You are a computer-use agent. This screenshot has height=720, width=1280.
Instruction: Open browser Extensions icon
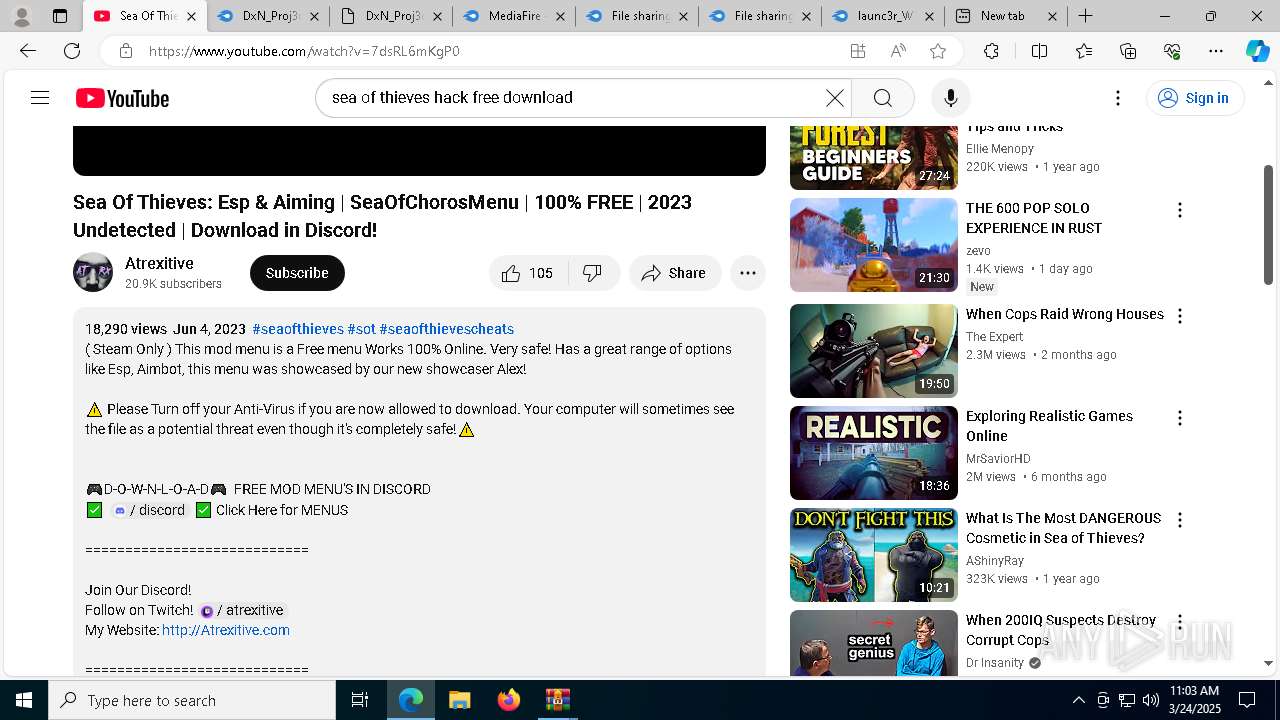pos(991,51)
